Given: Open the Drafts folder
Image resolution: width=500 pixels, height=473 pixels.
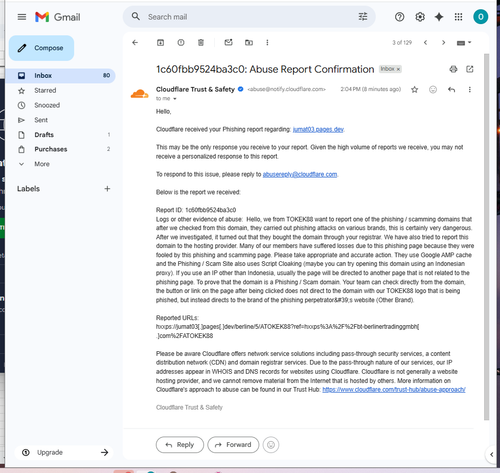Looking at the screenshot, I should pos(44,135).
